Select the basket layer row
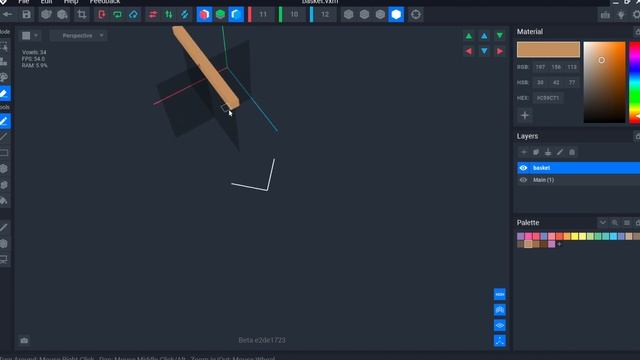The height and width of the screenshot is (360, 640). coord(578,168)
